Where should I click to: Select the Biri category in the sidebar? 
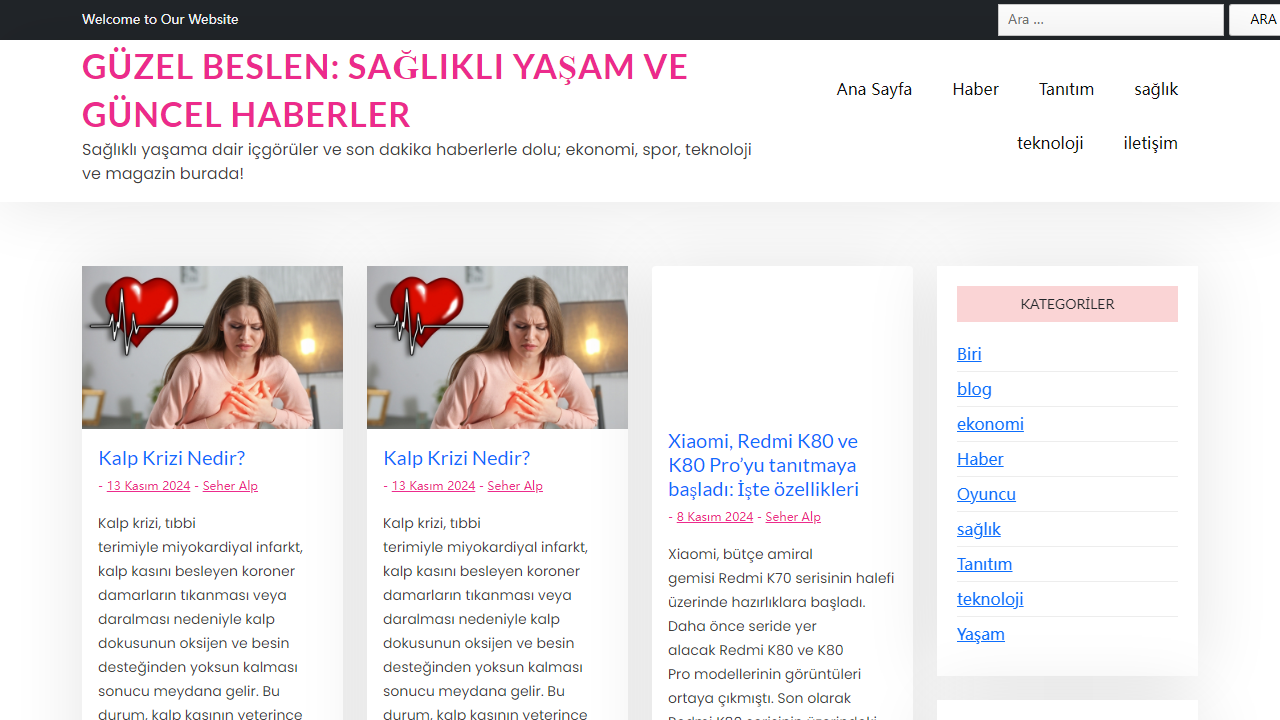pos(969,354)
